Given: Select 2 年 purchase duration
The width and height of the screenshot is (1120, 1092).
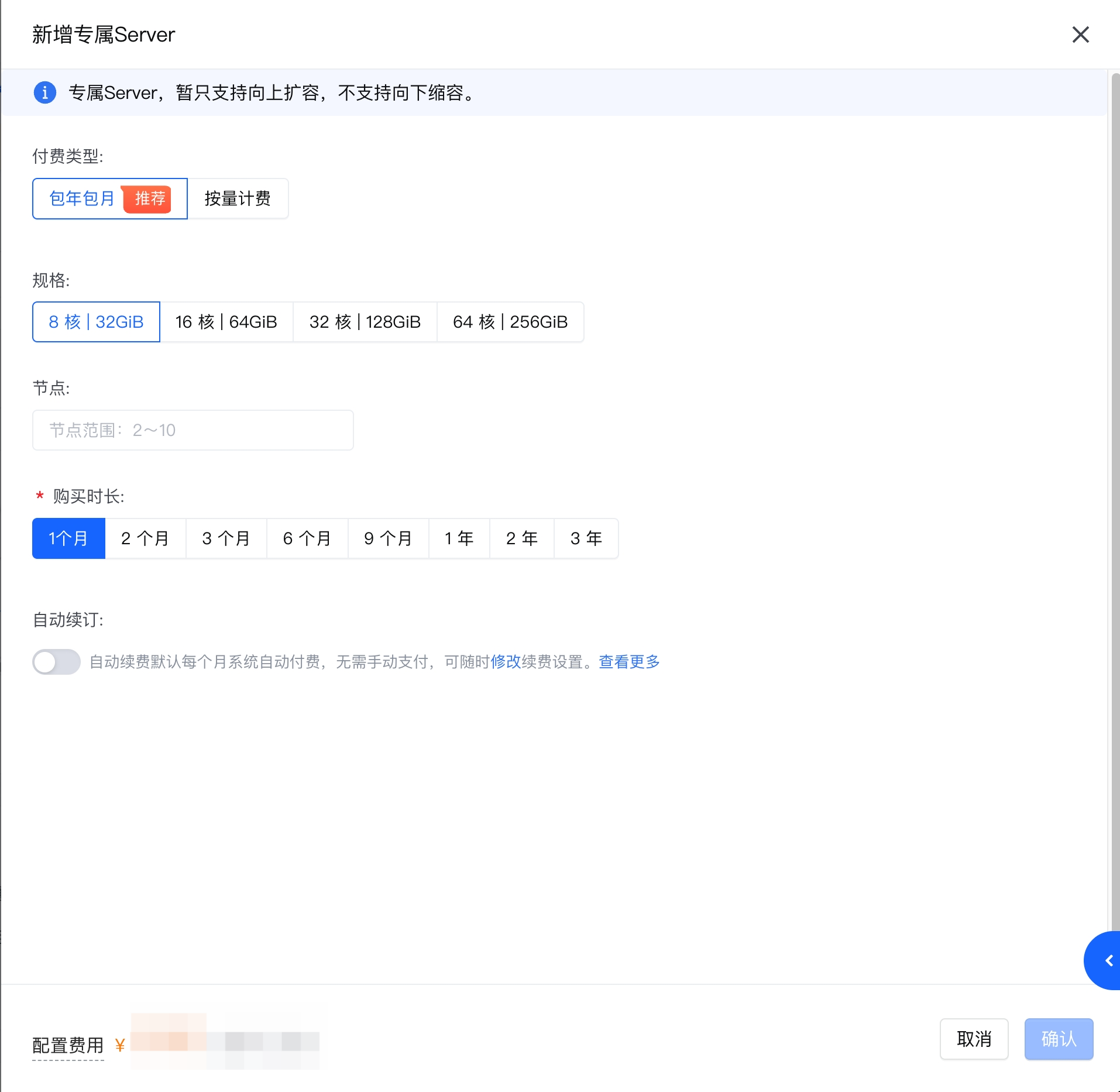Looking at the screenshot, I should tap(522, 538).
